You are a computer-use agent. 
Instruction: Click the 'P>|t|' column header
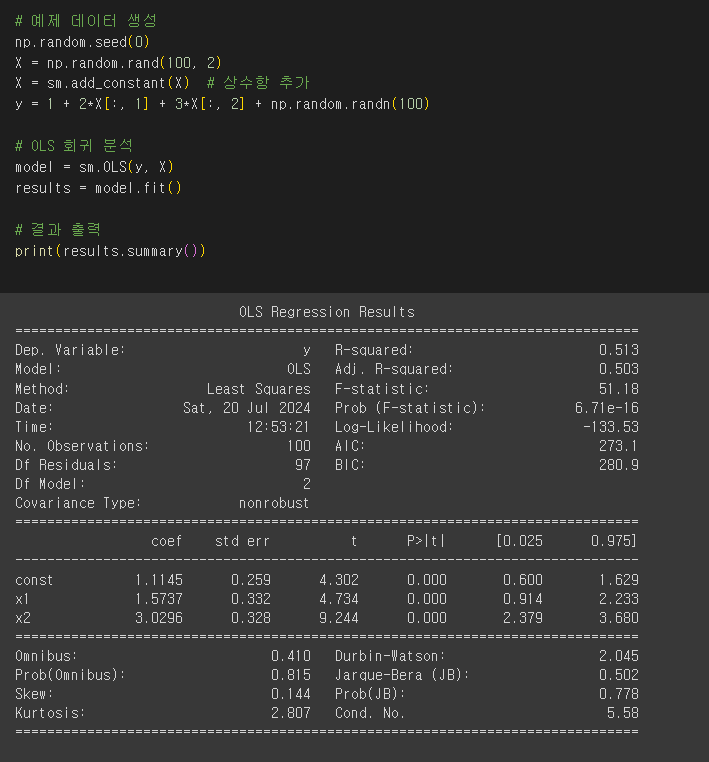[x=426, y=541]
